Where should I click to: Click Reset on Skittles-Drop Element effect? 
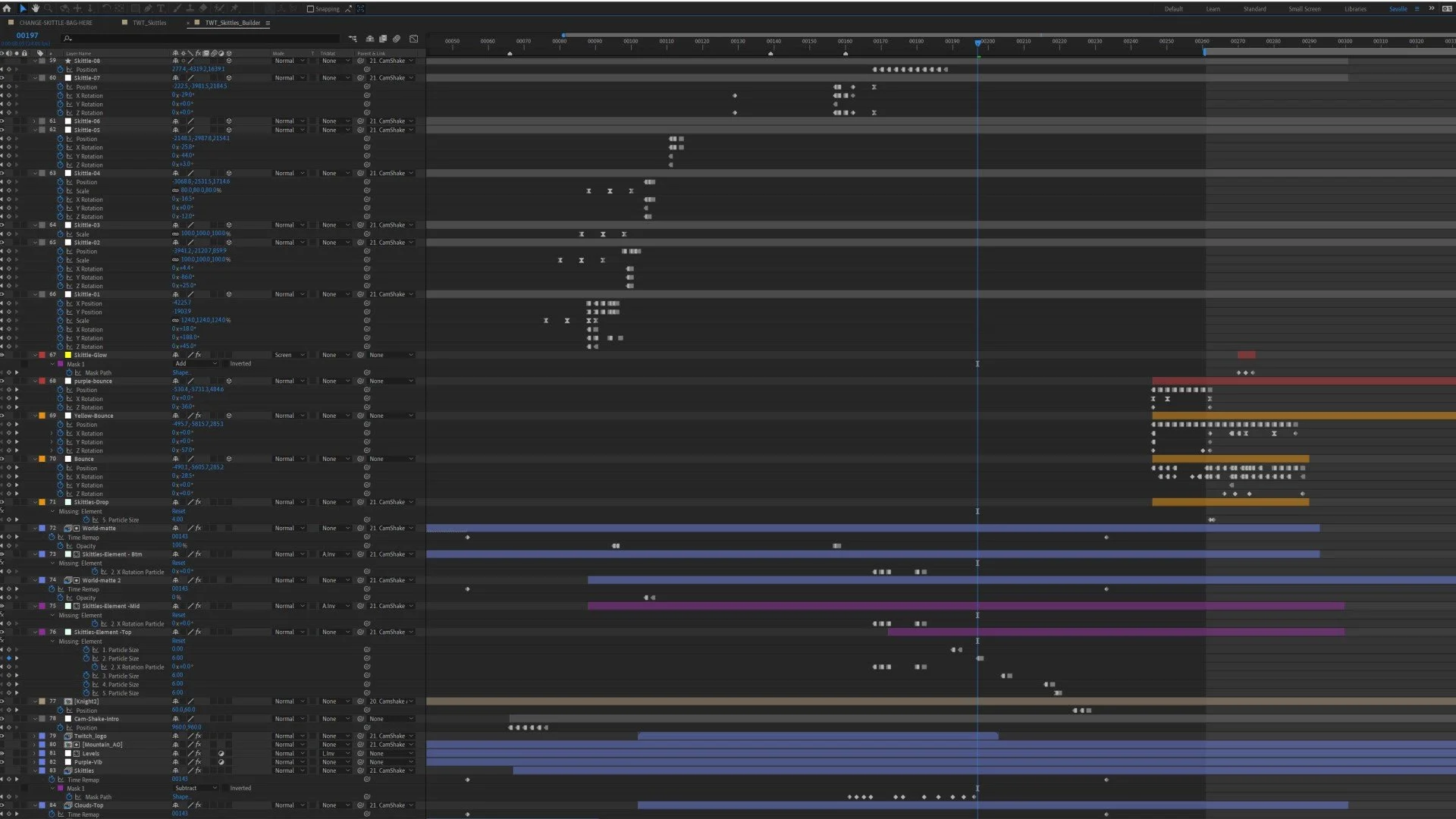[178, 511]
